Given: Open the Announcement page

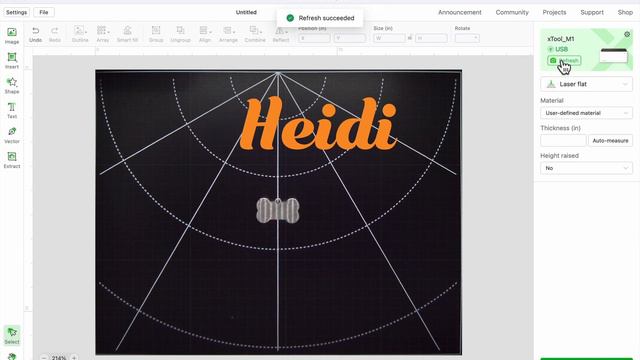Looking at the screenshot, I should click(x=460, y=12).
